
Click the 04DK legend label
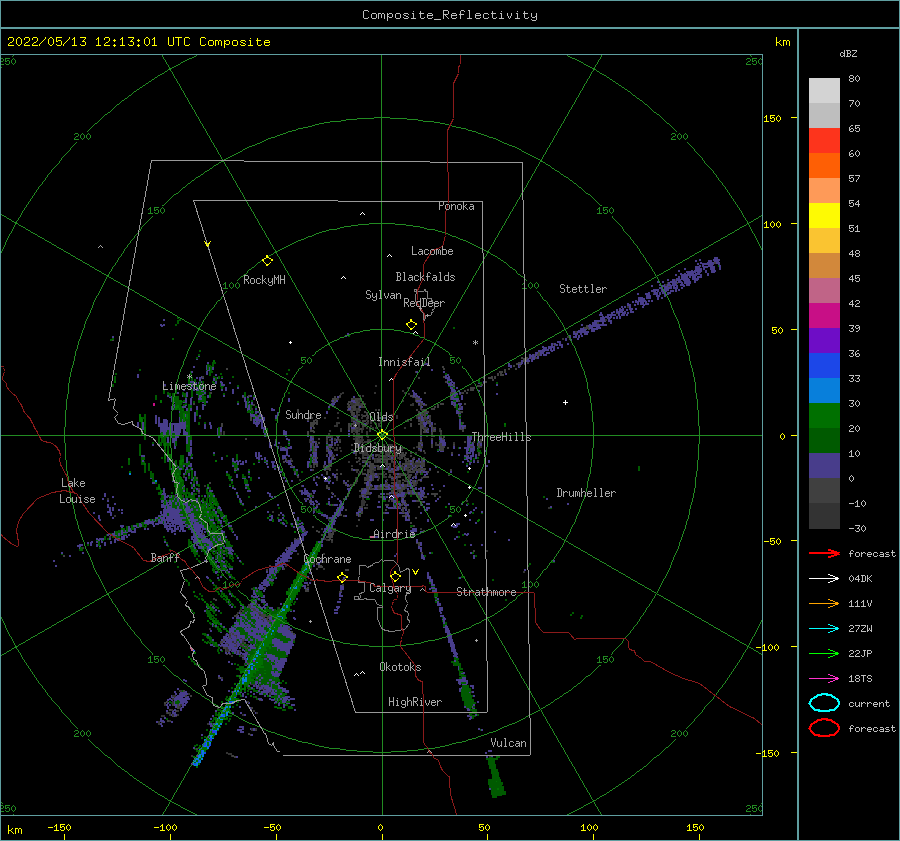pos(860,579)
